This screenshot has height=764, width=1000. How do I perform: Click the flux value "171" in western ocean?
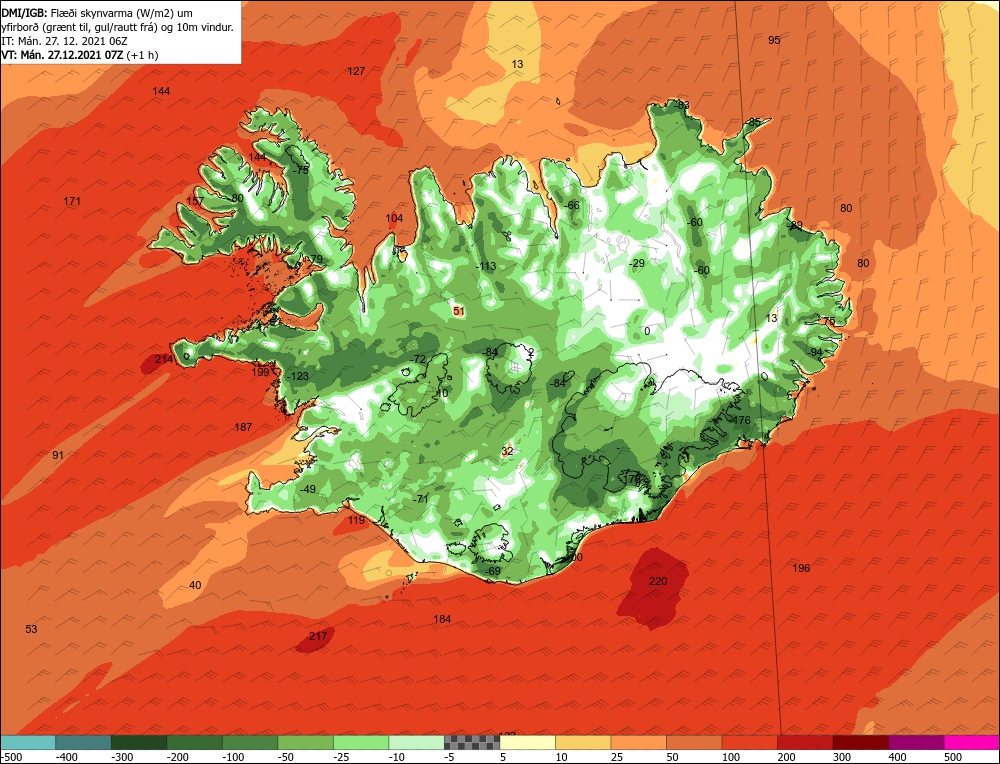pos(72,202)
